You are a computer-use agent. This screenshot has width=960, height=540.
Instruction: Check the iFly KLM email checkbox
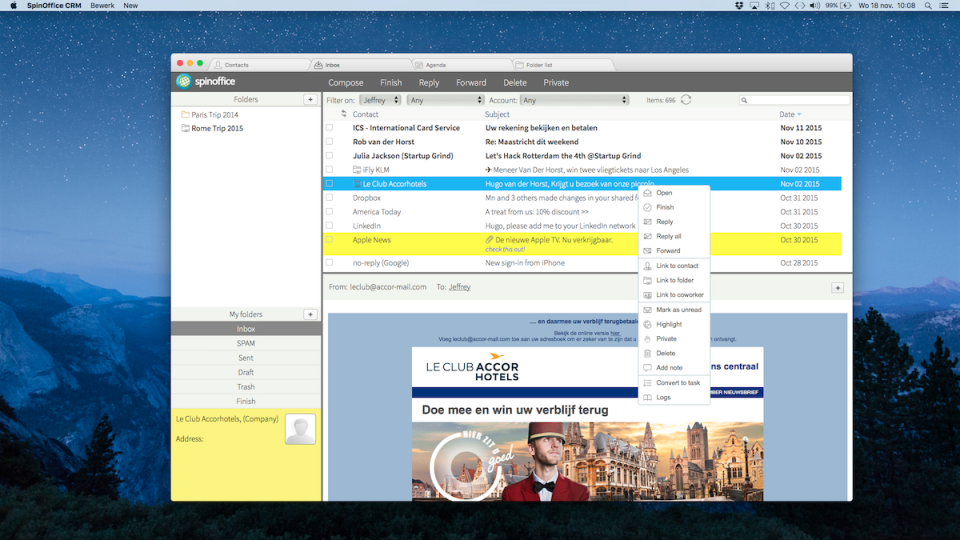pos(329,170)
